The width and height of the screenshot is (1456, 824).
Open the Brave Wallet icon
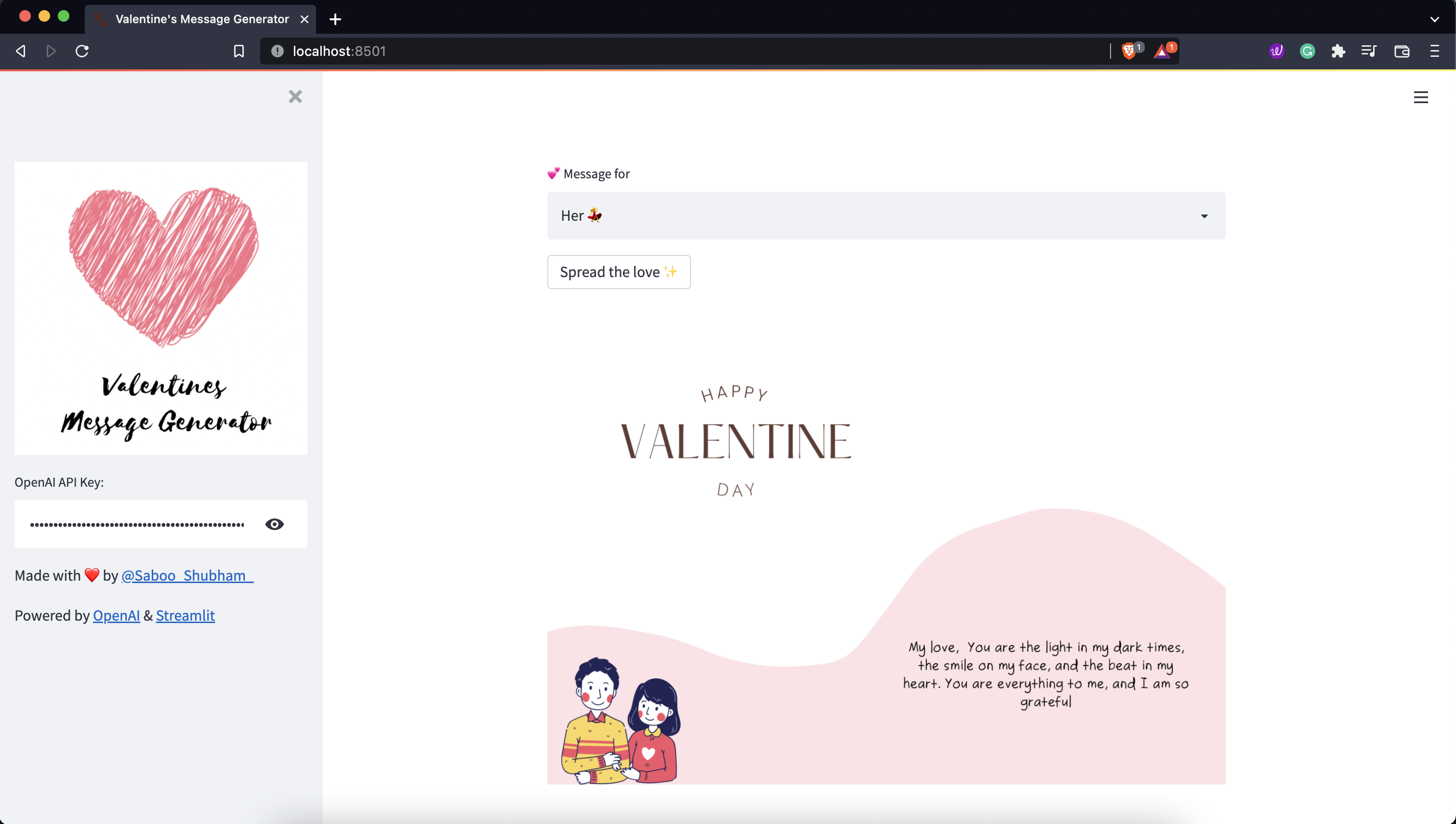[1402, 51]
